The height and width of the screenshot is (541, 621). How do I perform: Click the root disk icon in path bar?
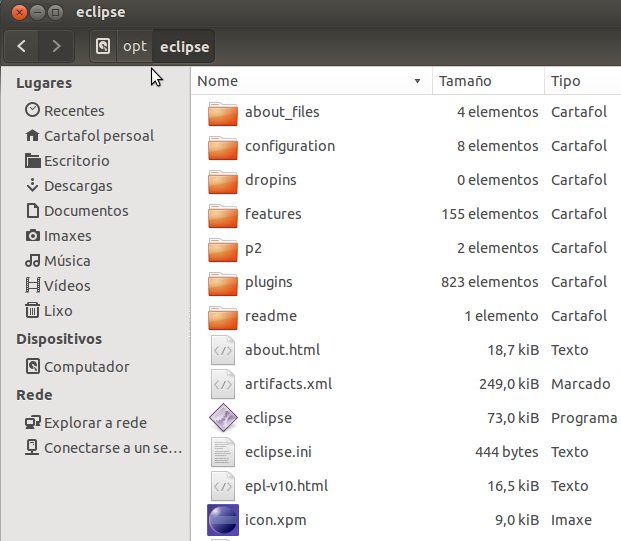coord(103,46)
